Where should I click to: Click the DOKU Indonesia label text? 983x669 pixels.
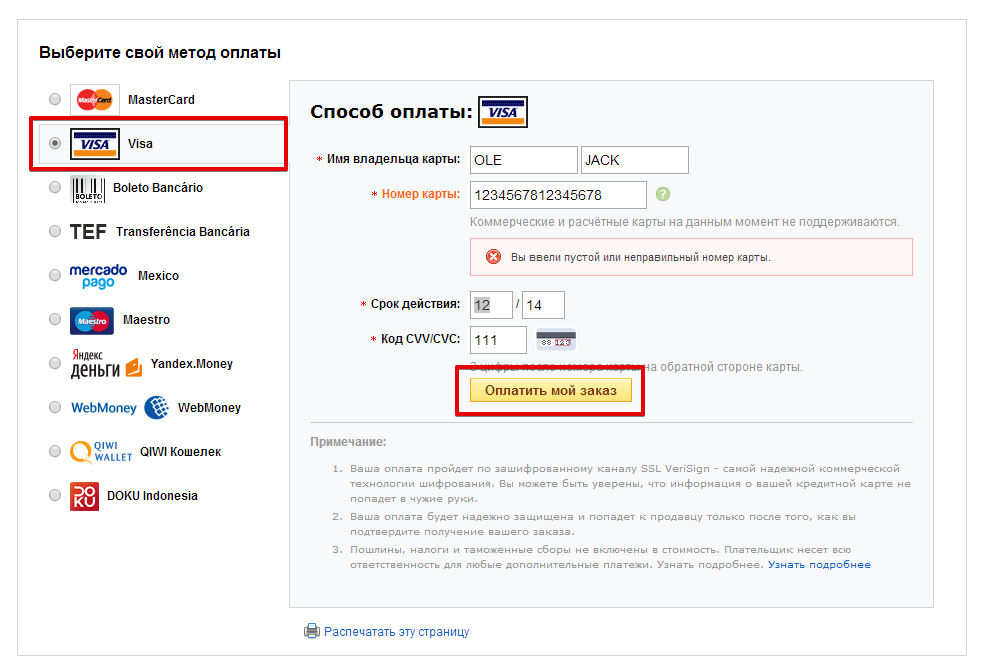[152, 495]
